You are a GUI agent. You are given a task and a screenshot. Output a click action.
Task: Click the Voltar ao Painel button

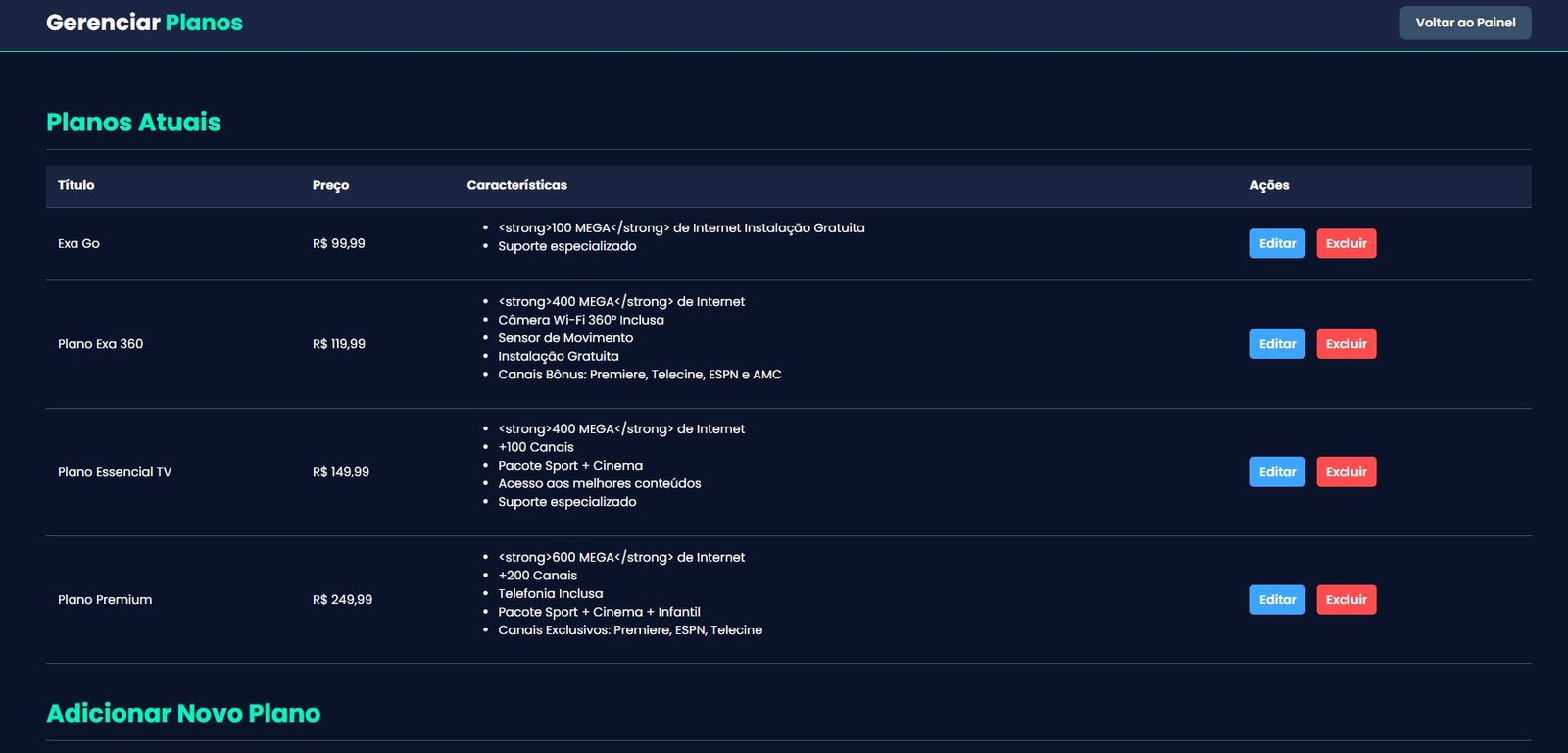(1464, 23)
